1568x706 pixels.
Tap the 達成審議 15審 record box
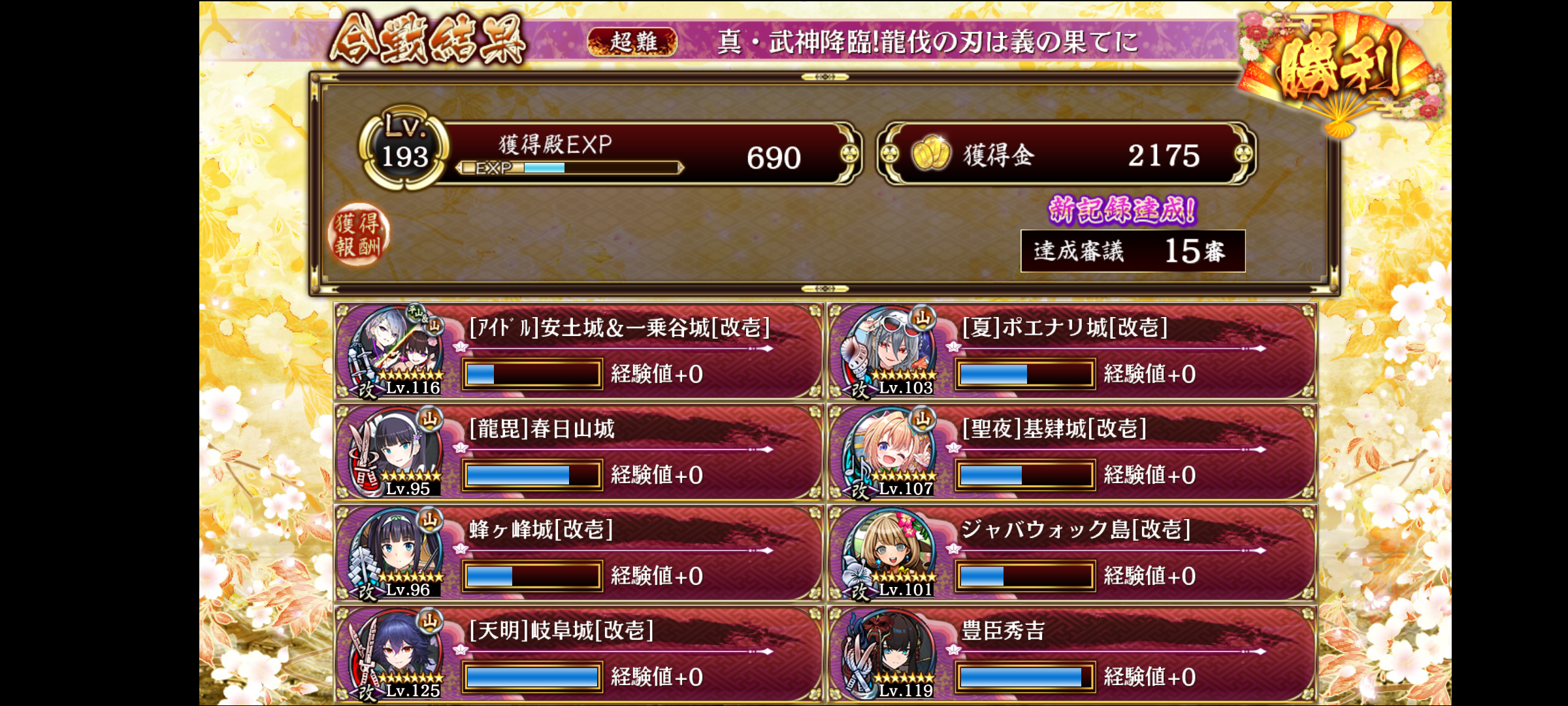click(1133, 251)
